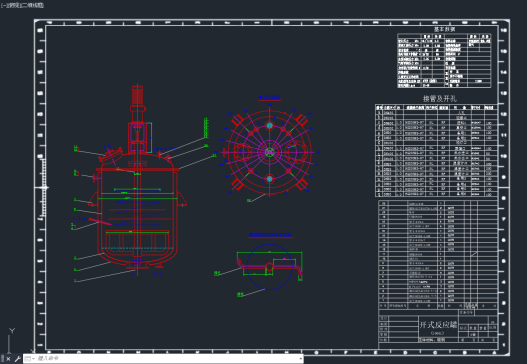
Task: Open the viewport controls label at top-left
Action: click(x=22, y=5)
